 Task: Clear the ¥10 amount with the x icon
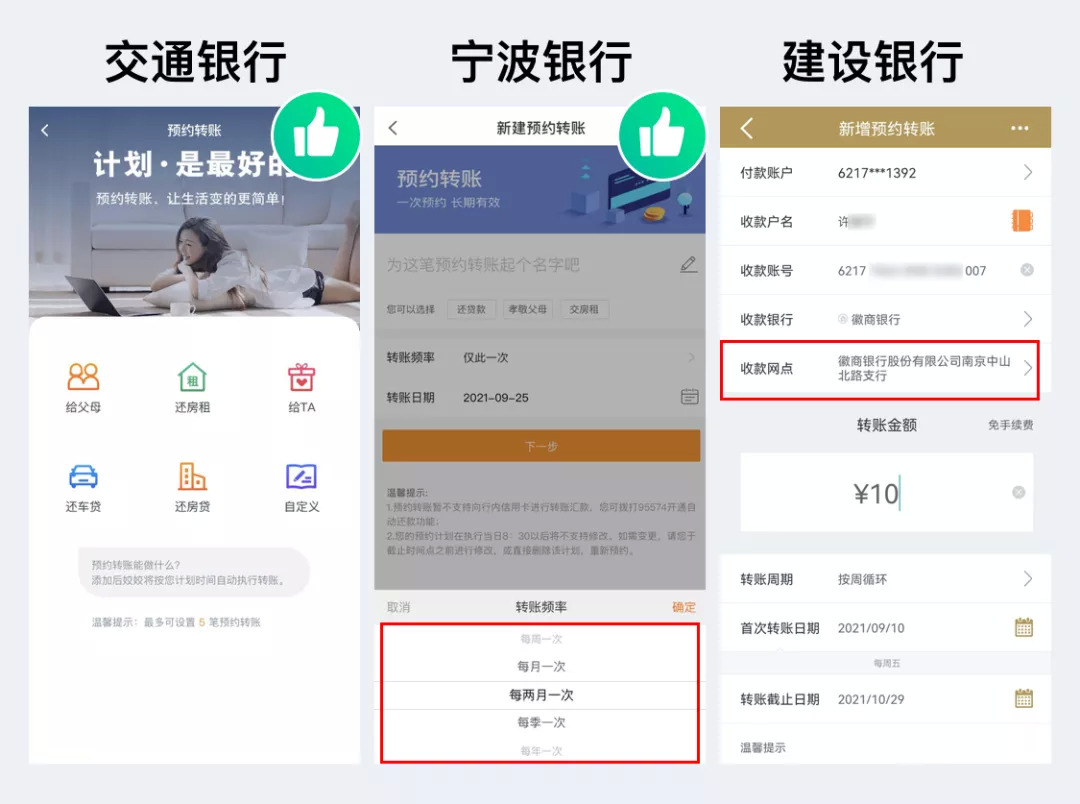point(1019,492)
